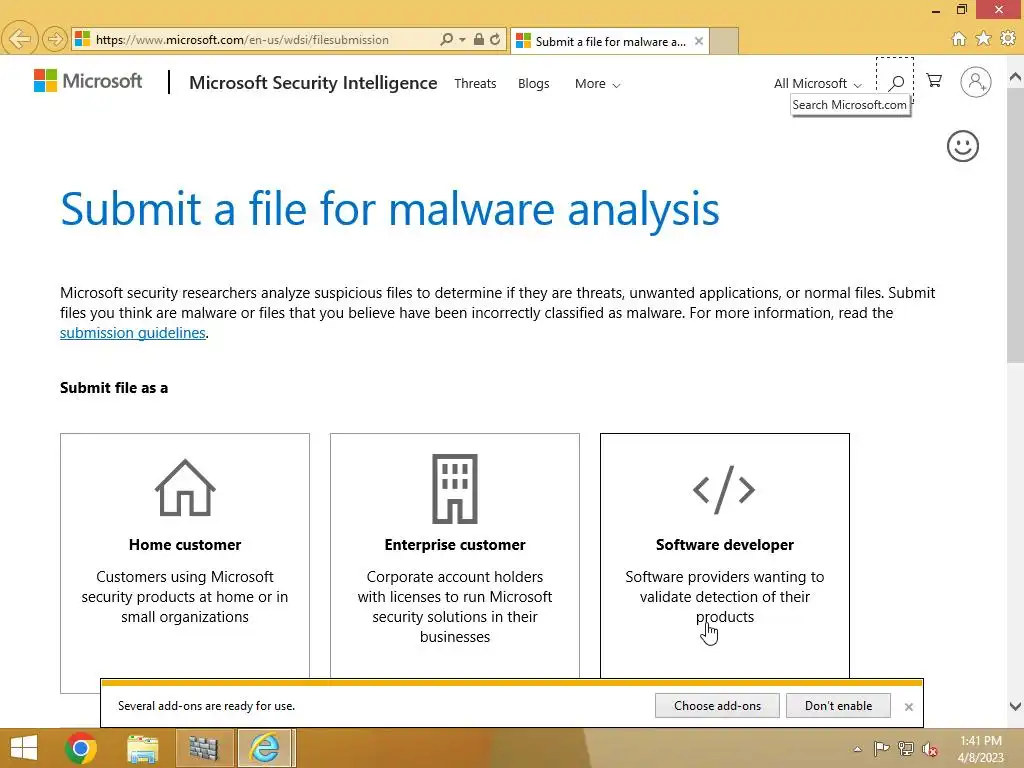
Task: Click the Enterprise customer building icon
Action: pos(455,488)
